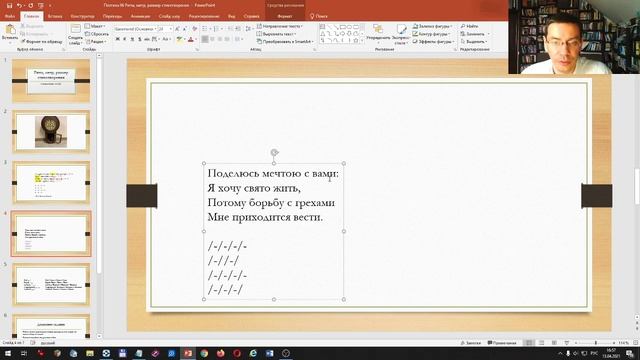Screen dimensions: 640x360
Task: Open the font name combo box
Action: (x=135, y=29)
